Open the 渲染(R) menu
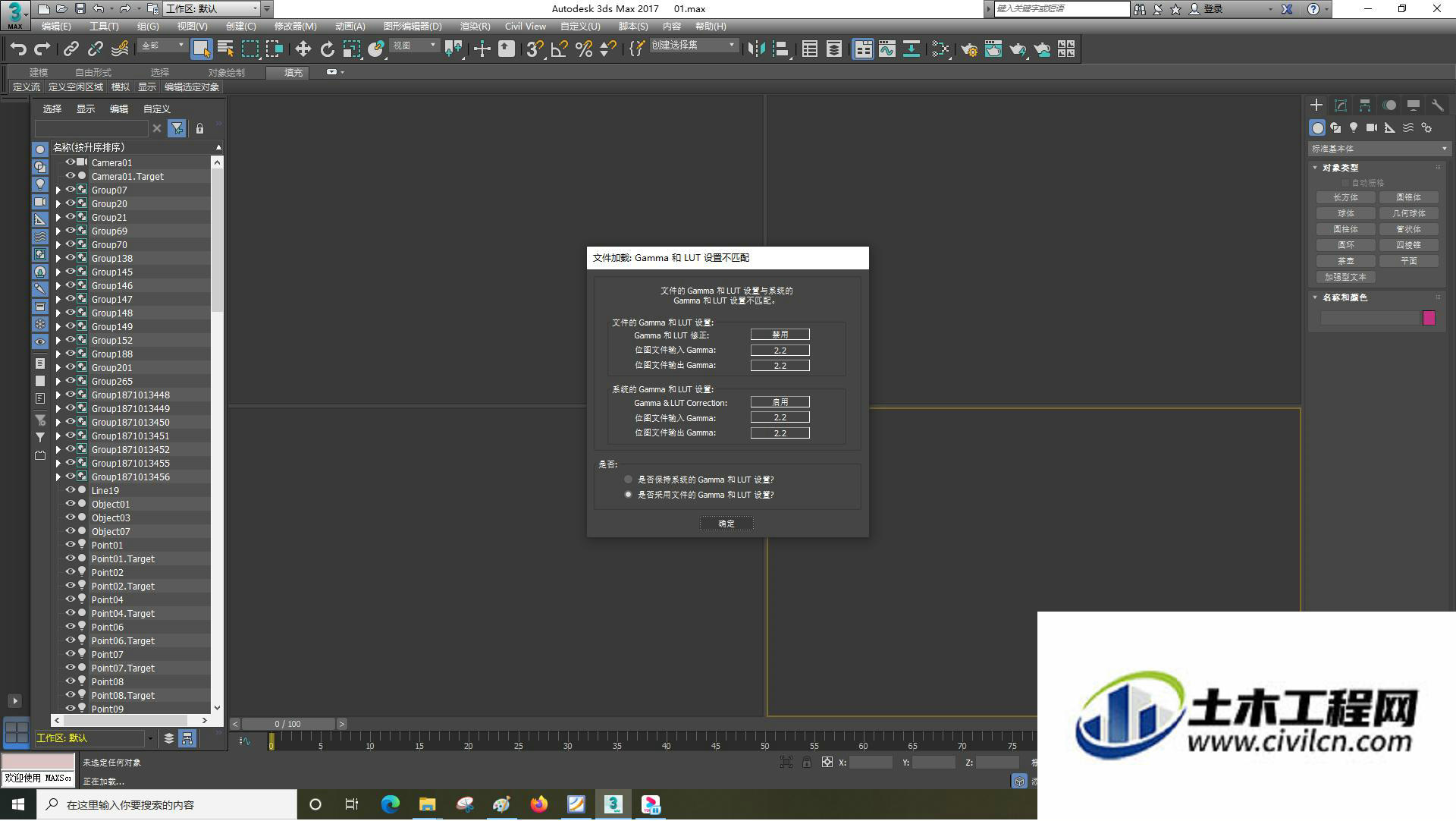This screenshot has width=1456, height=821. pyautogui.click(x=475, y=27)
